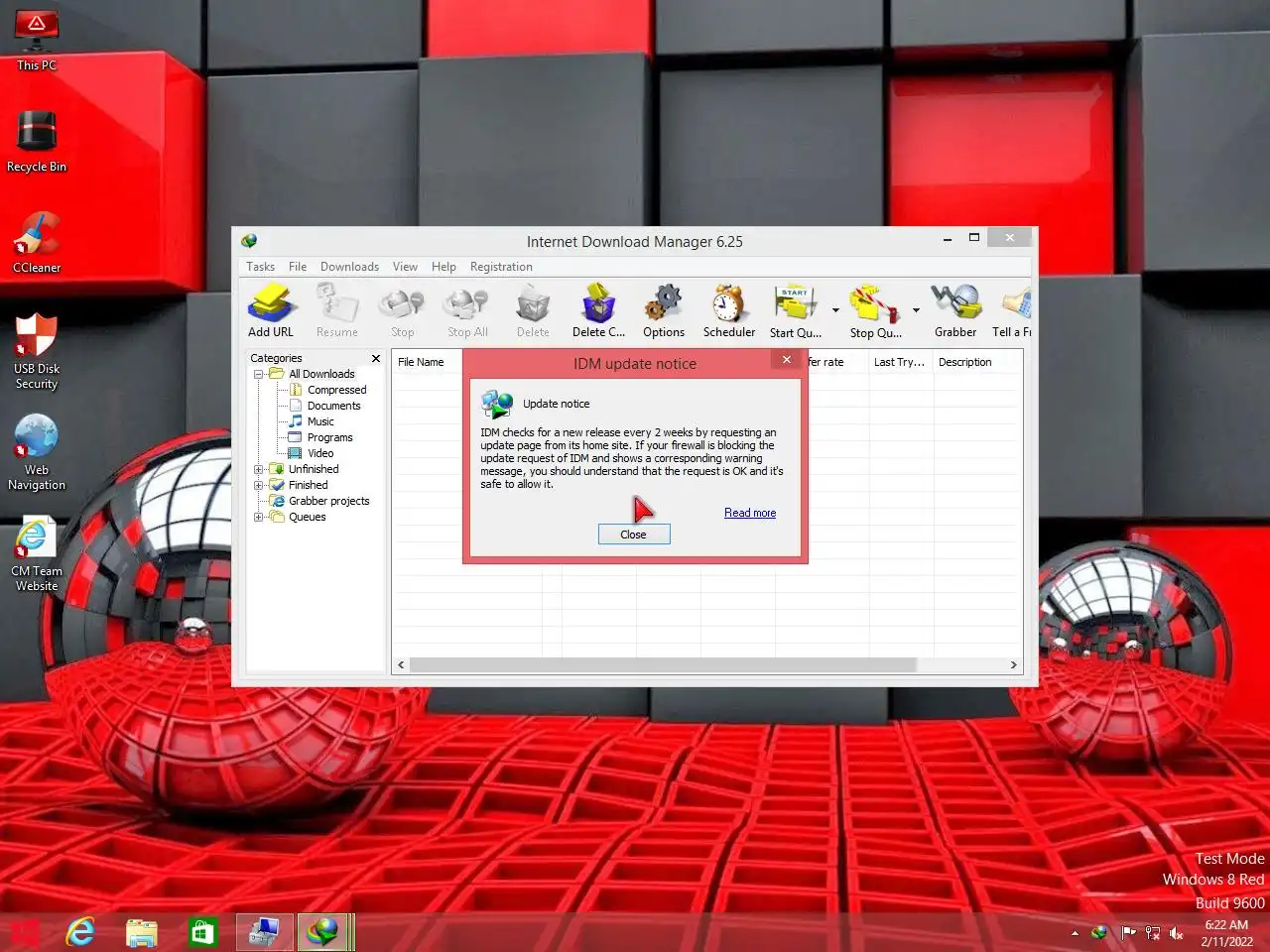
Task: Click the Stop Queue toolbar icon
Action: click(x=875, y=310)
